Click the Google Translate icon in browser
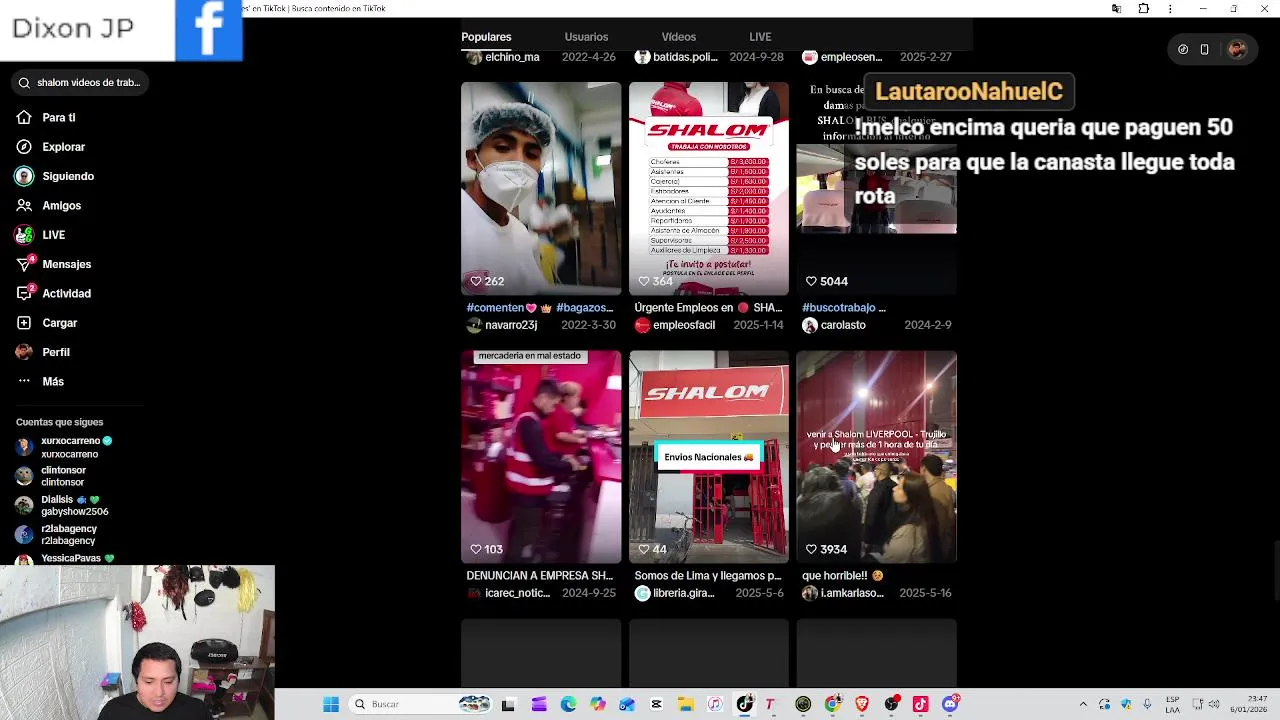 pyautogui.click(x=1116, y=9)
